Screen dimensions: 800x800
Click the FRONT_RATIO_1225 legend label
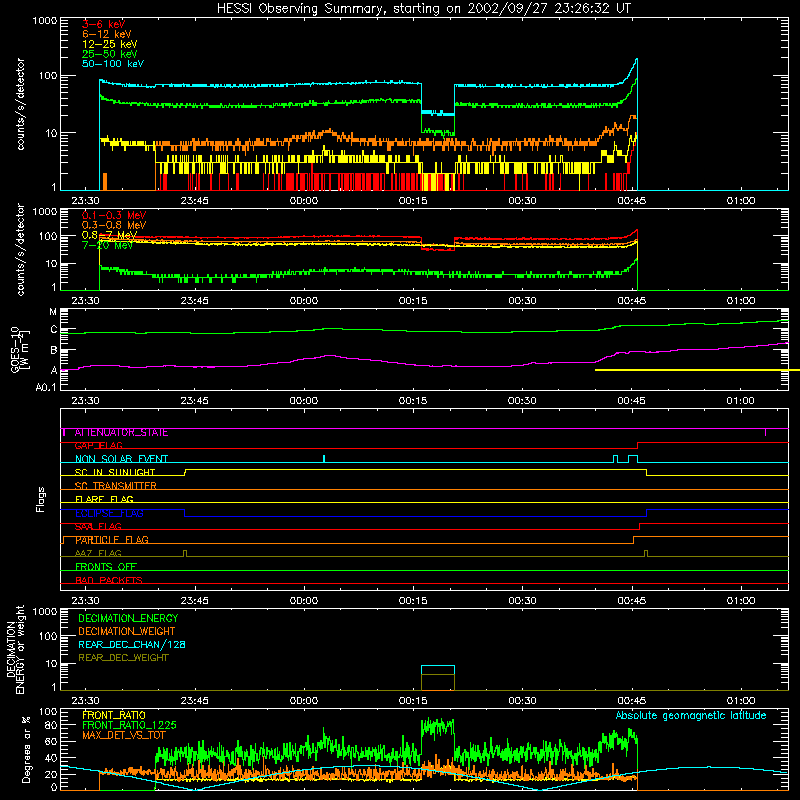click(x=129, y=726)
